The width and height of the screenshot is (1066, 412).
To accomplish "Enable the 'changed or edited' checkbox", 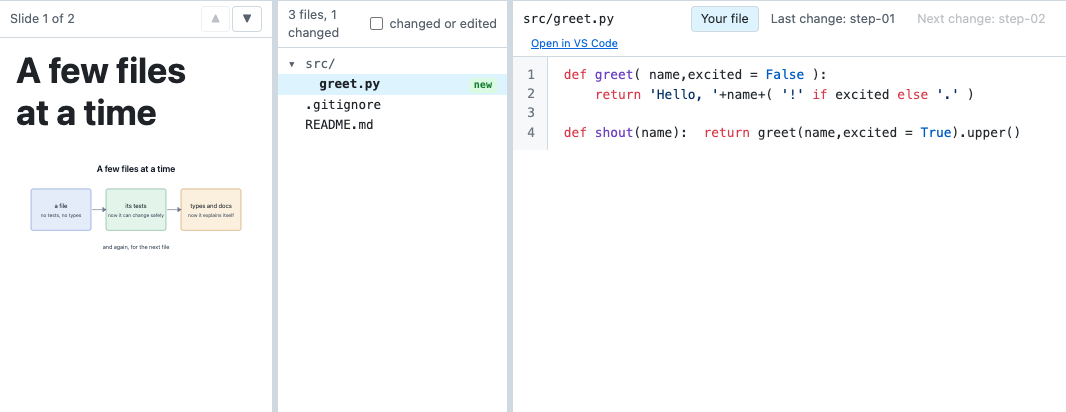I will (x=376, y=24).
